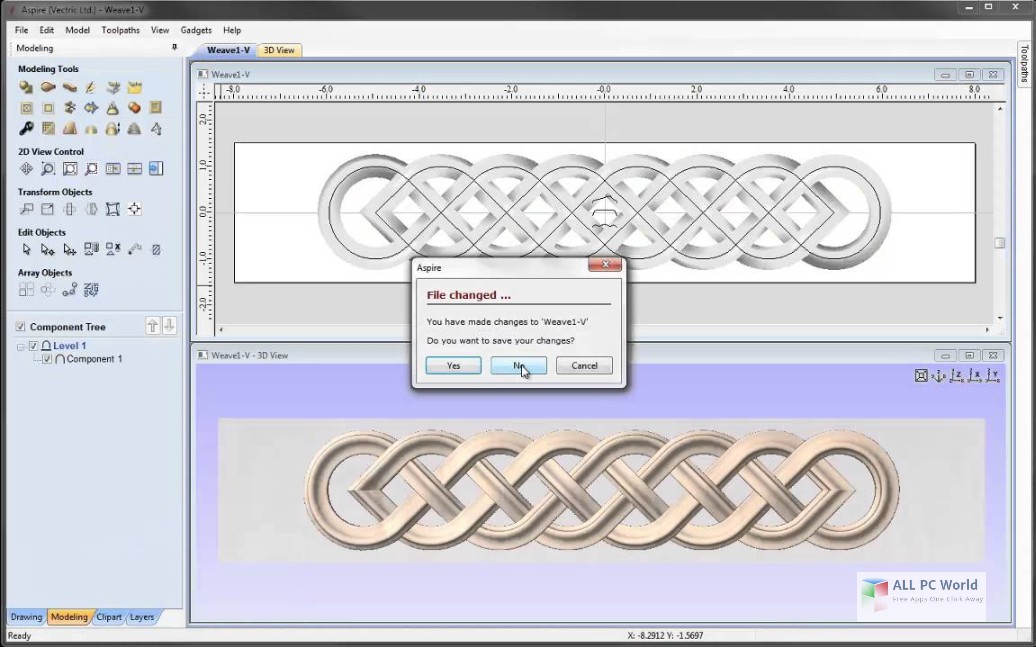
Task: Select the Modeling tab at bottom
Action: [69, 617]
